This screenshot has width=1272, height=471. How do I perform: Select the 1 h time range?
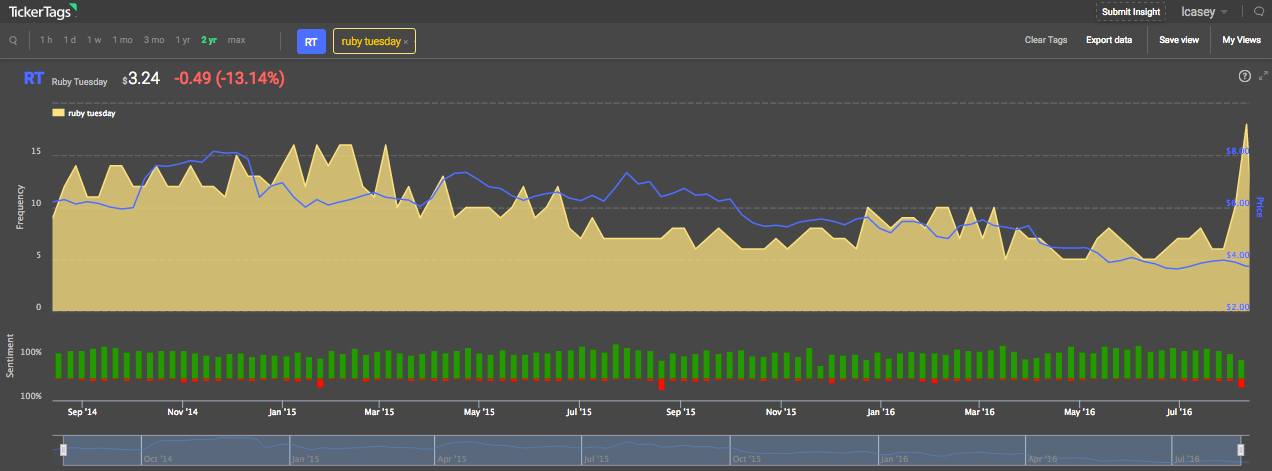46,40
